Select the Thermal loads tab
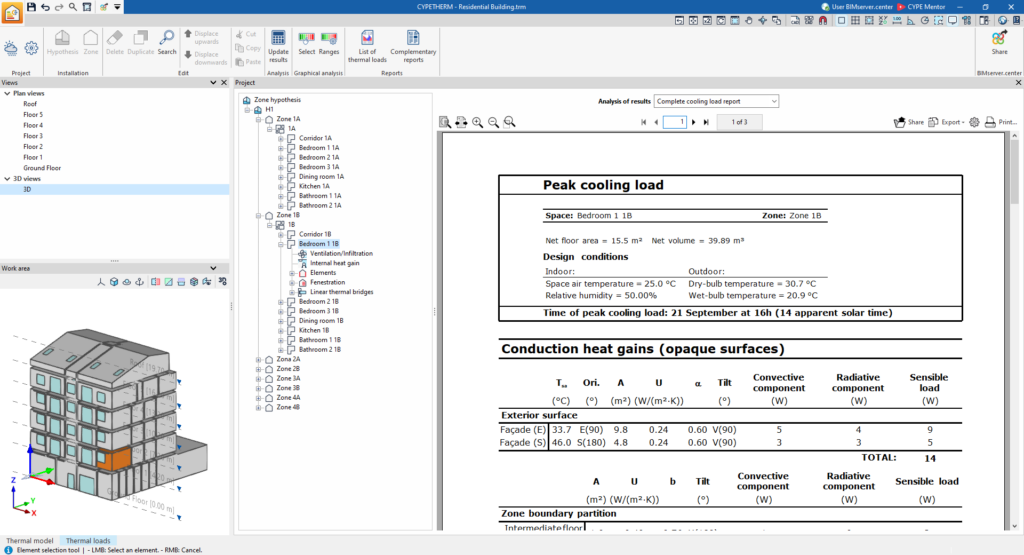Viewport: 1024px width, 555px height. click(88, 541)
